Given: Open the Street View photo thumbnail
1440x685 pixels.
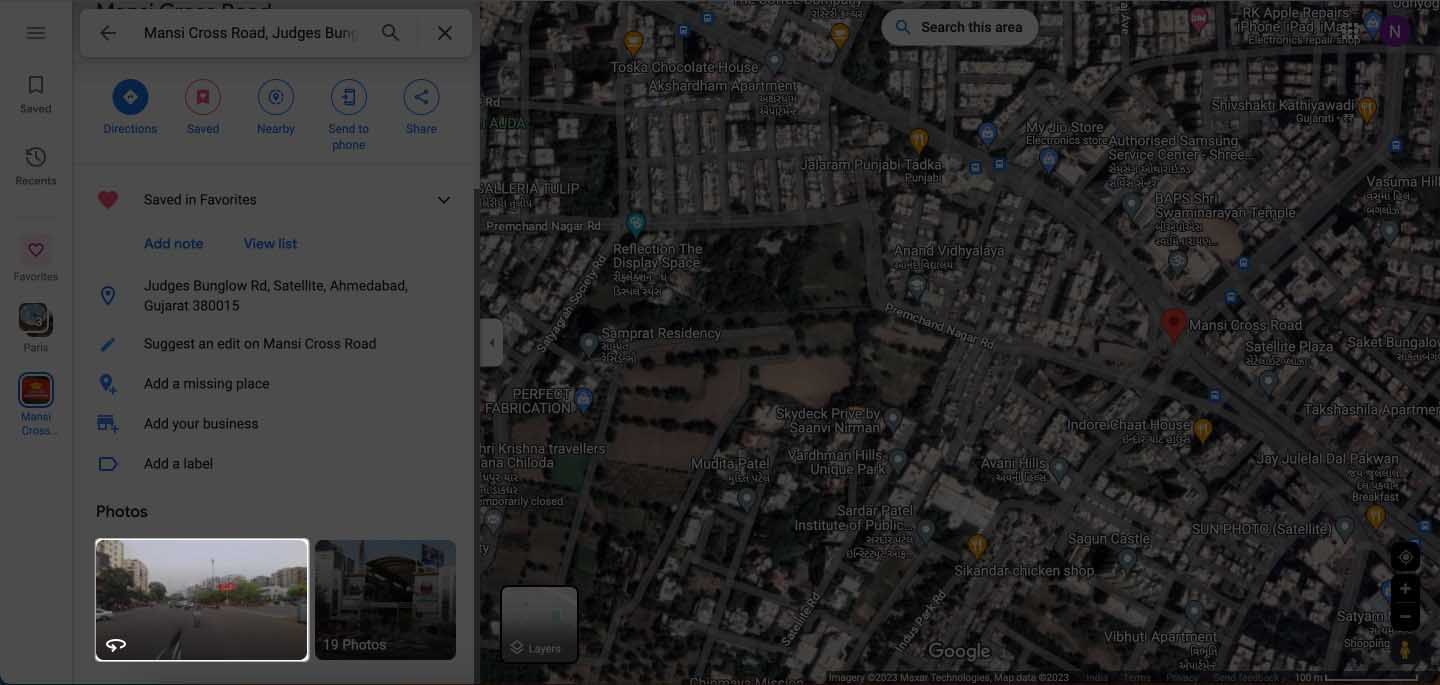Looking at the screenshot, I should [202, 600].
